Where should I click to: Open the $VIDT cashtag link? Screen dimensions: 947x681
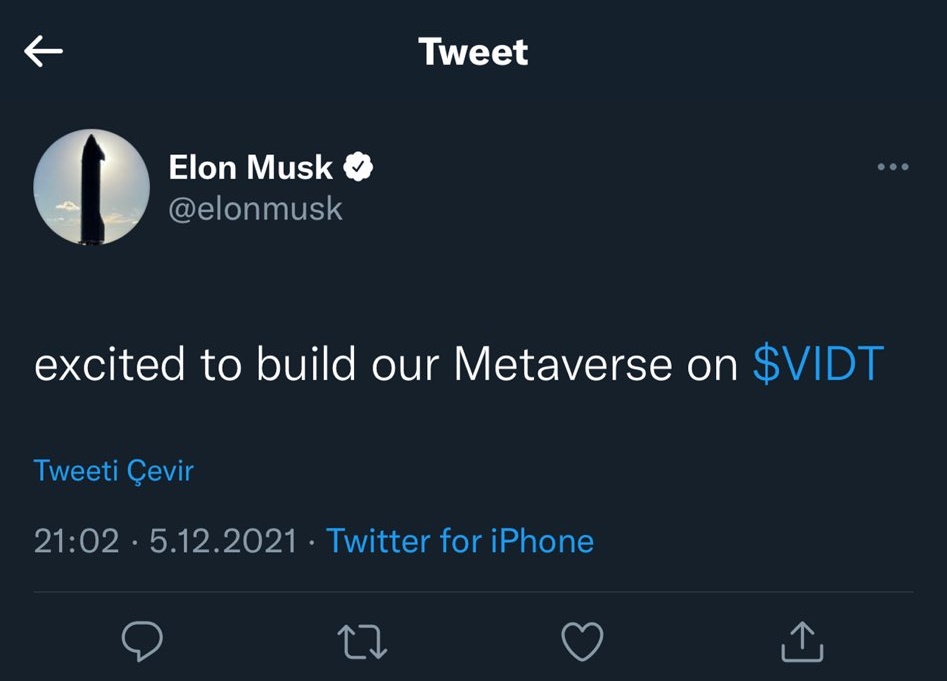point(818,366)
